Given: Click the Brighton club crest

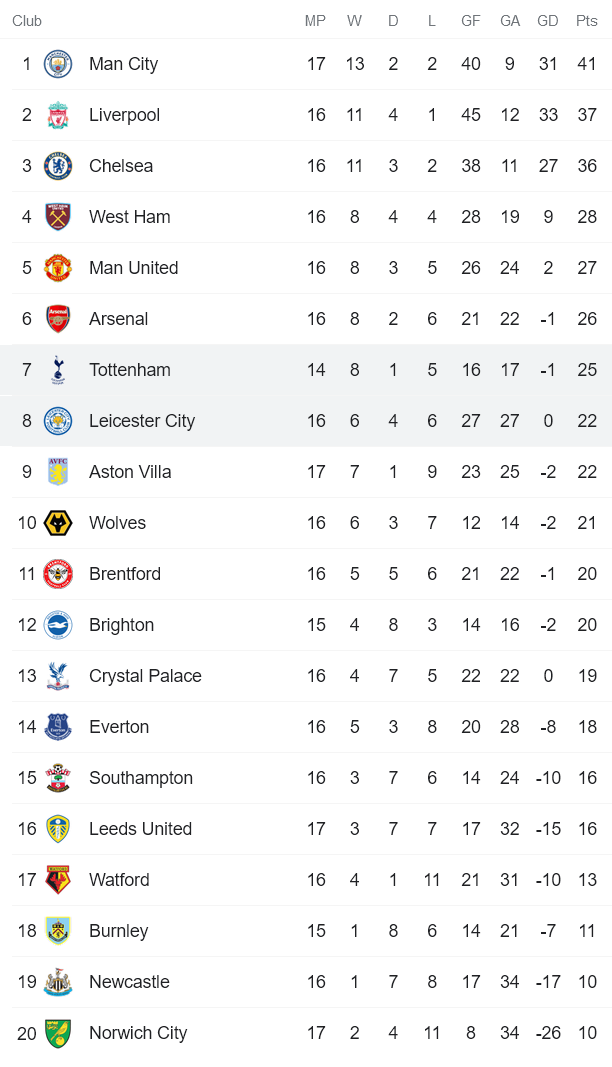Looking at the screenshot, I should click(58, 625).
